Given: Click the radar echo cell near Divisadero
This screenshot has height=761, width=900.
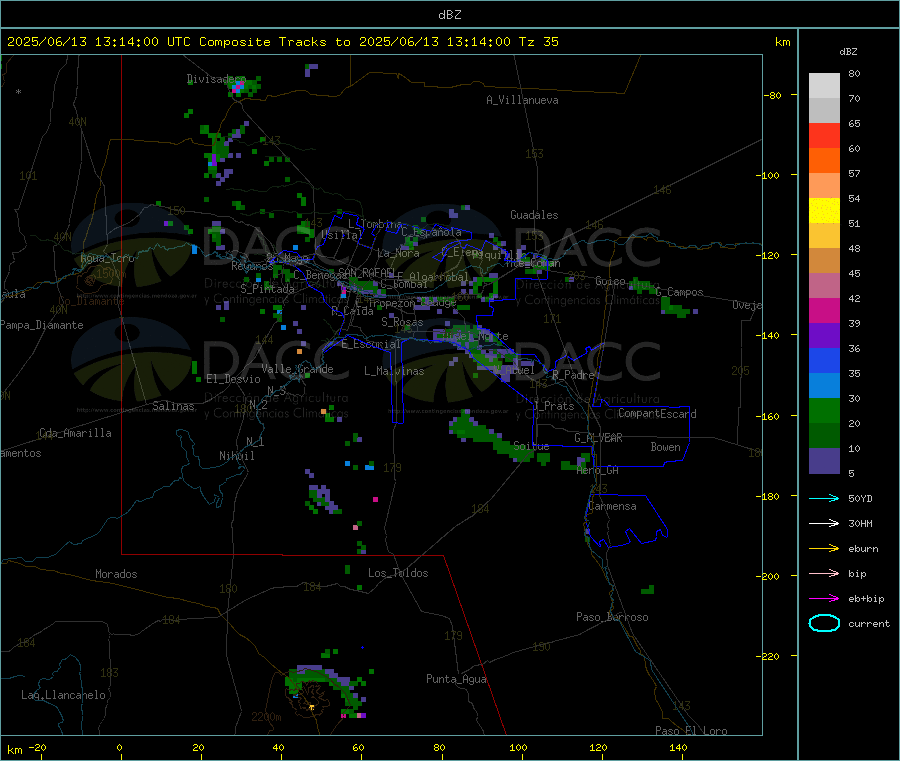Looking at the screenshot, I should coord(243,86).
